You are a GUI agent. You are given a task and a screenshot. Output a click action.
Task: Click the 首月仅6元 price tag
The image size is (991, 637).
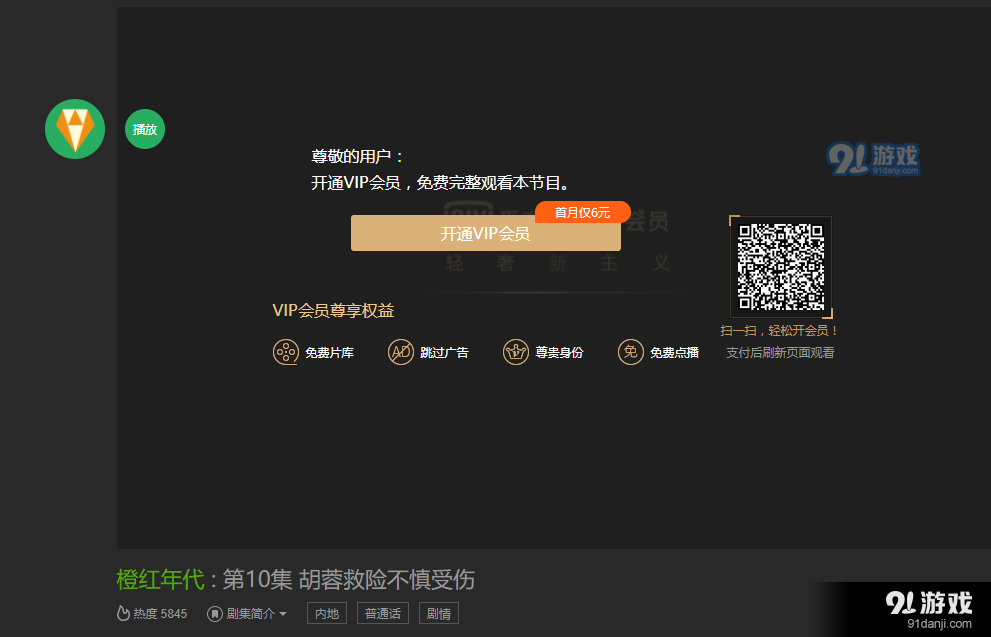pyautogui.click(x=582, y=211)
